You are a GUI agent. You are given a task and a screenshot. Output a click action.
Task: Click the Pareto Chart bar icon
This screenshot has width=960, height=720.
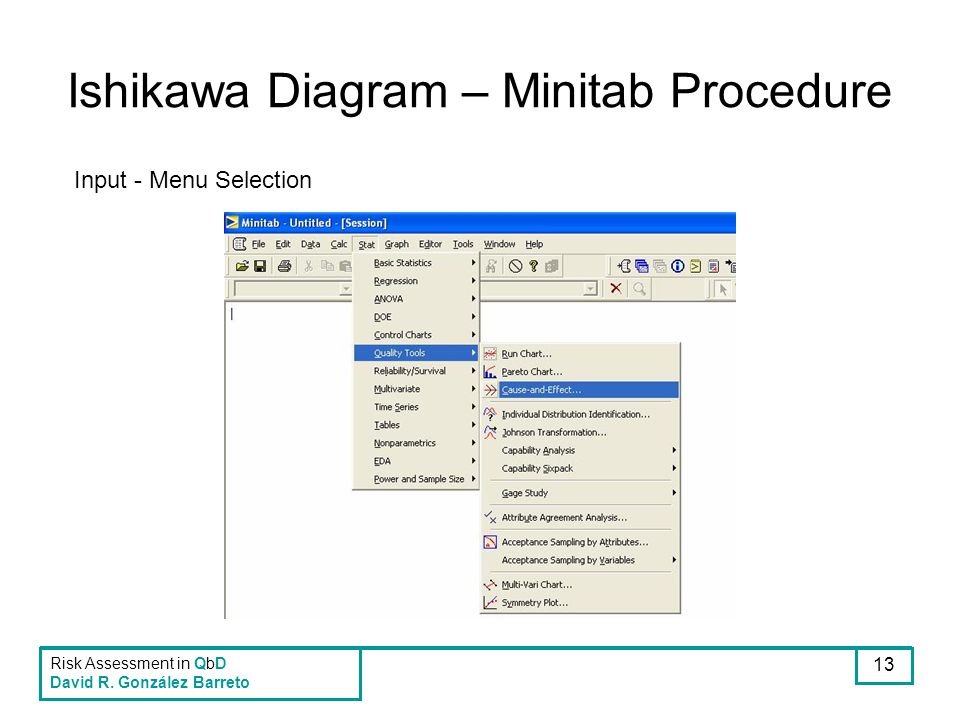pyautogui.click(x=490, y=372)
